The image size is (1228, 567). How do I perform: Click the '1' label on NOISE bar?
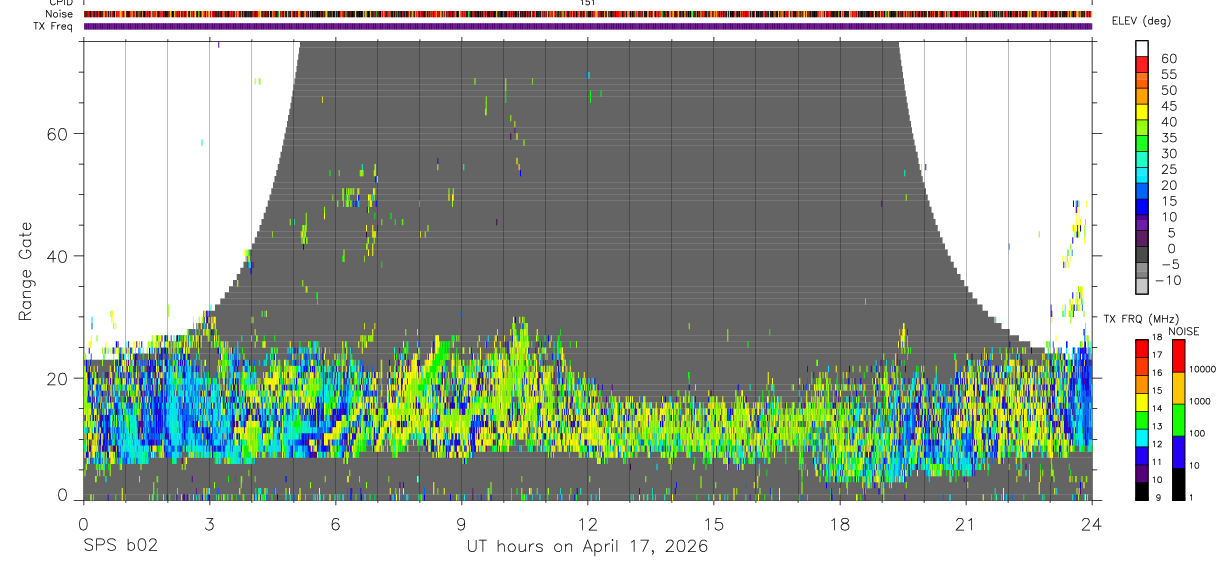[x=1192, y=499]
